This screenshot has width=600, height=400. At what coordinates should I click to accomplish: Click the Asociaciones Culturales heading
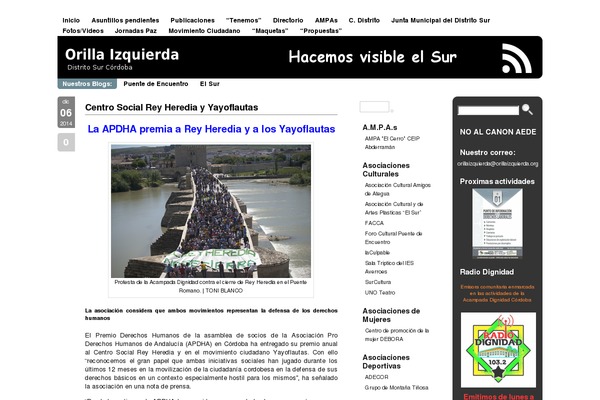(x=386, y=170)
